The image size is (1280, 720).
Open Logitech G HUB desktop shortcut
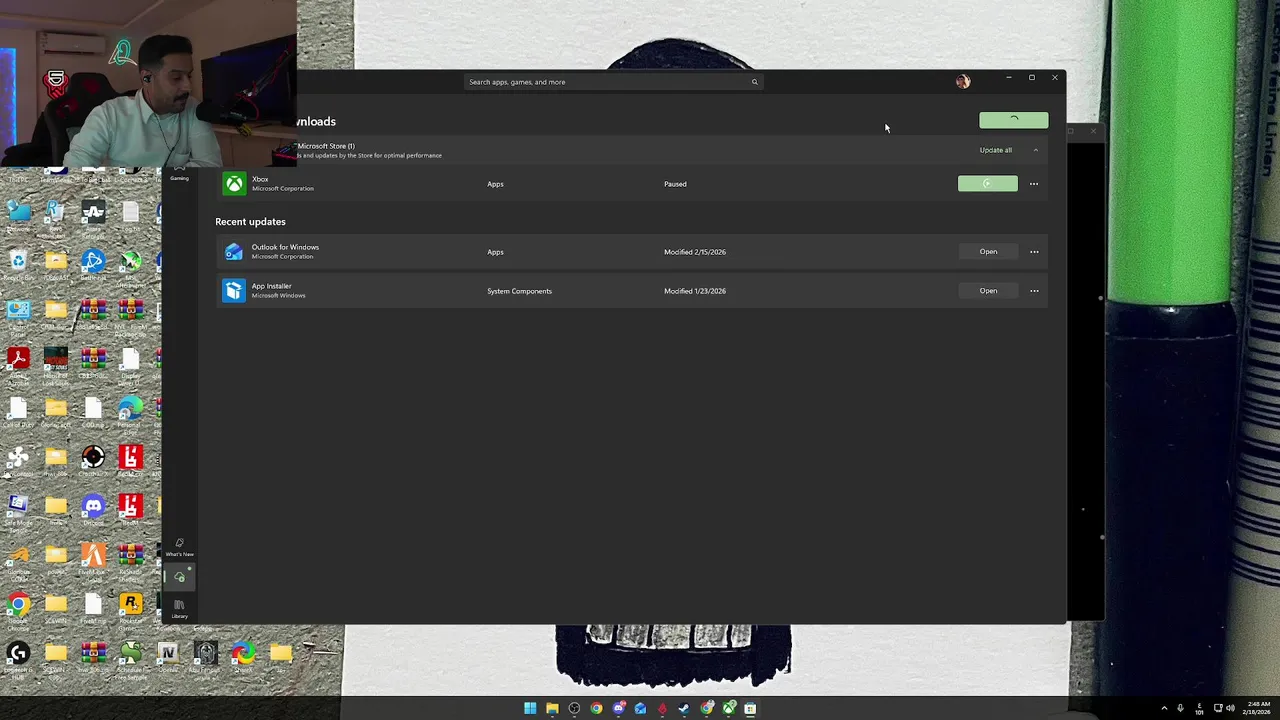(x=19, y=657)
